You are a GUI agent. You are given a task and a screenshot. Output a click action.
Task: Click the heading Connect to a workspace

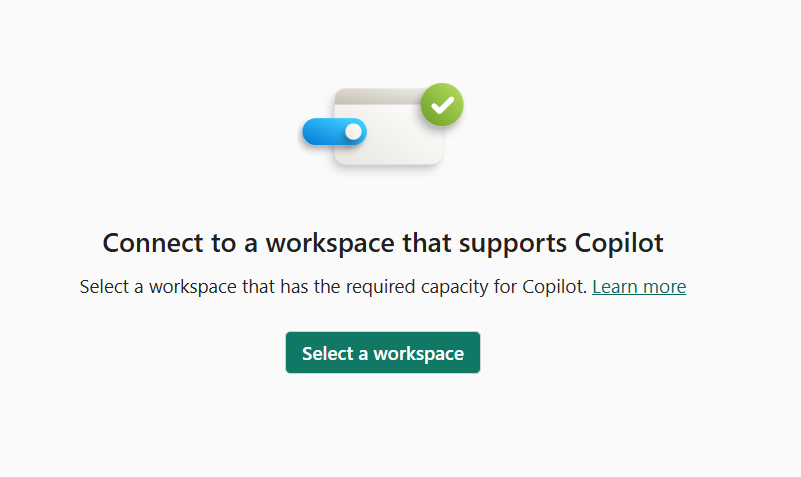[x=383, y=243]
